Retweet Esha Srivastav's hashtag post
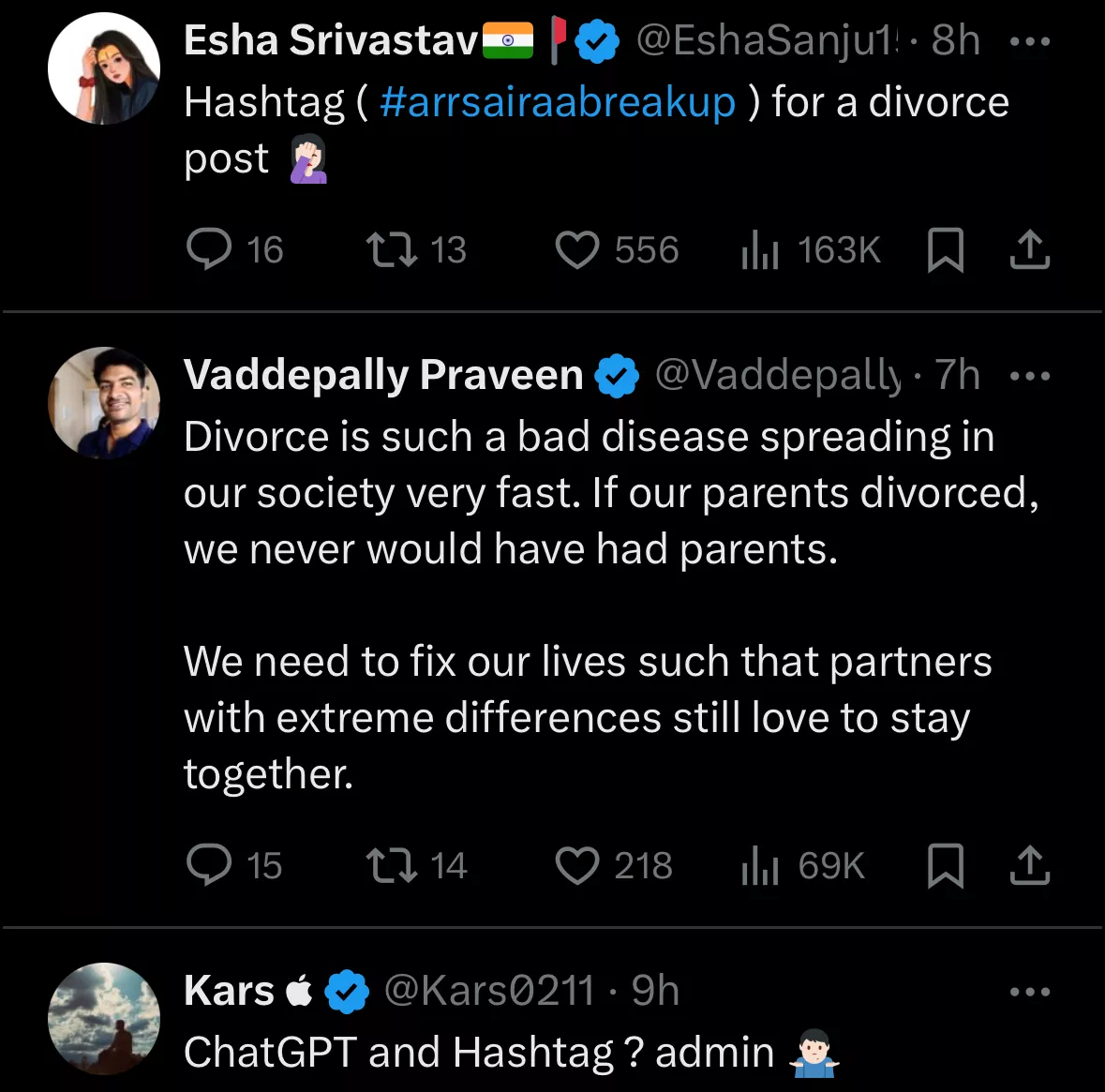 (x=392, y=250)
